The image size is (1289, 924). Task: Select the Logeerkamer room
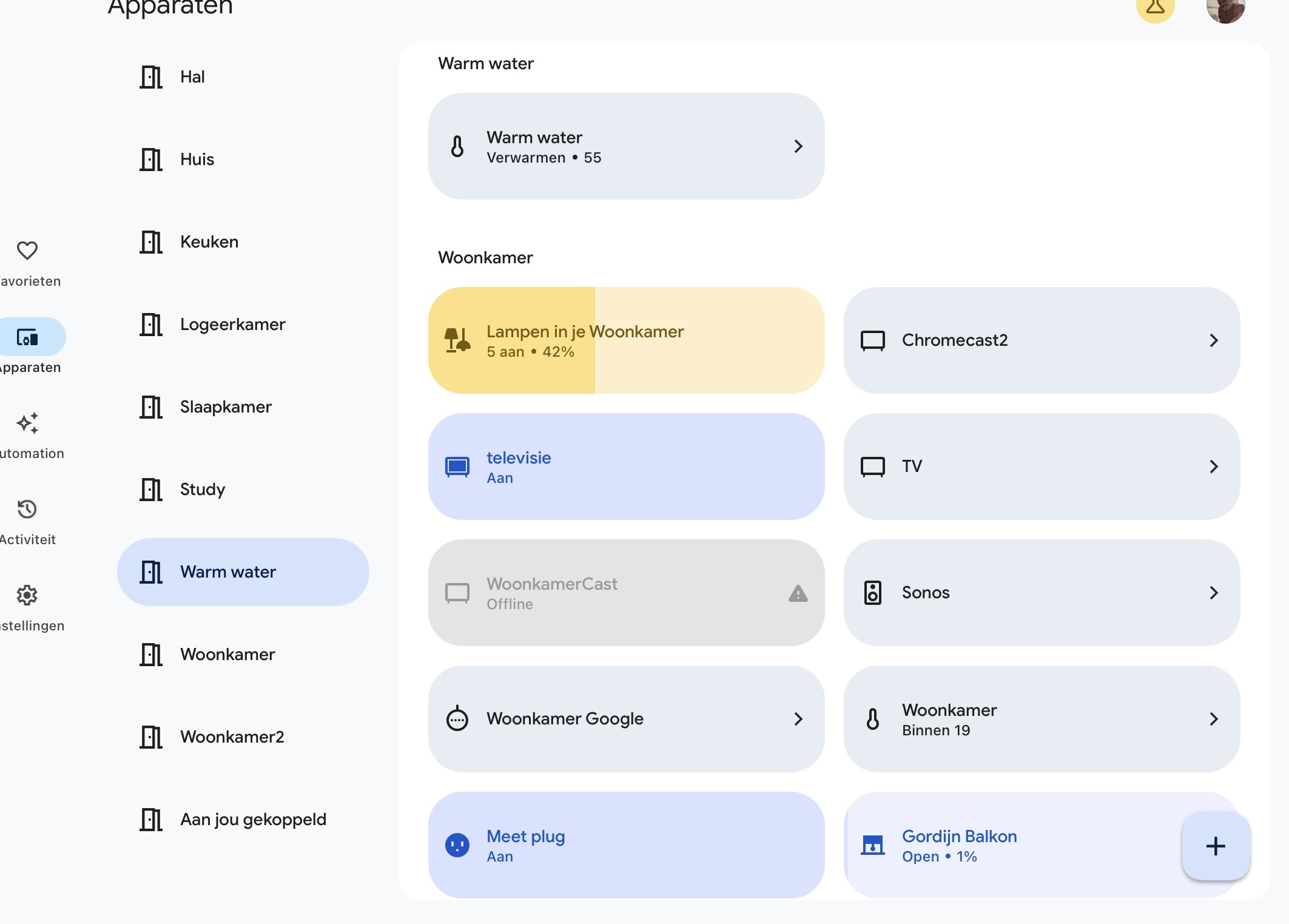click(243, 325)
